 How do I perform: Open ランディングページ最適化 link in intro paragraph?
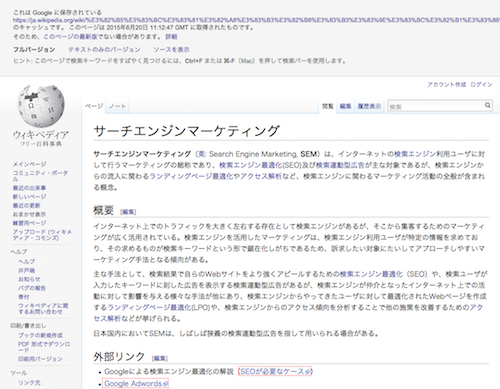pos(191,176)
